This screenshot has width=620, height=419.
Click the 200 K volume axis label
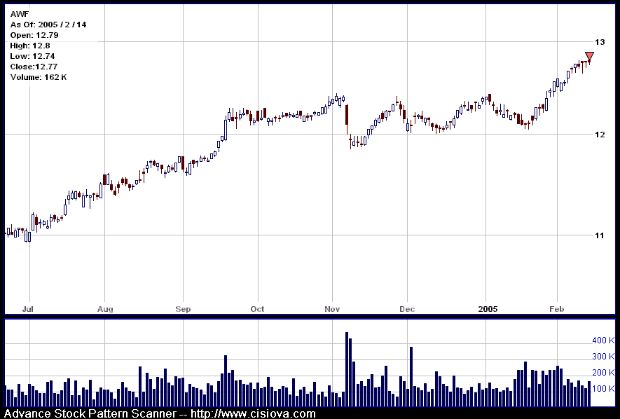[603, 373]
